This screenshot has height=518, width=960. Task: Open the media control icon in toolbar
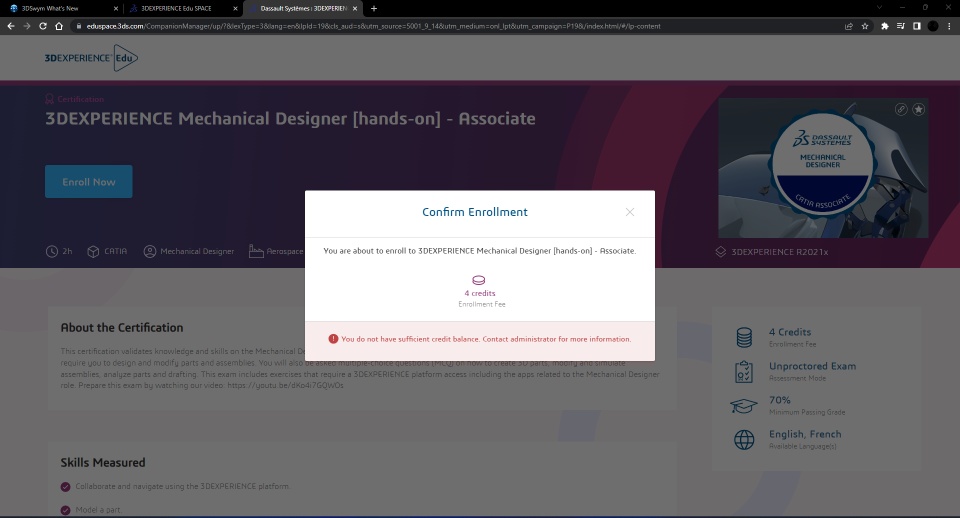901,26
